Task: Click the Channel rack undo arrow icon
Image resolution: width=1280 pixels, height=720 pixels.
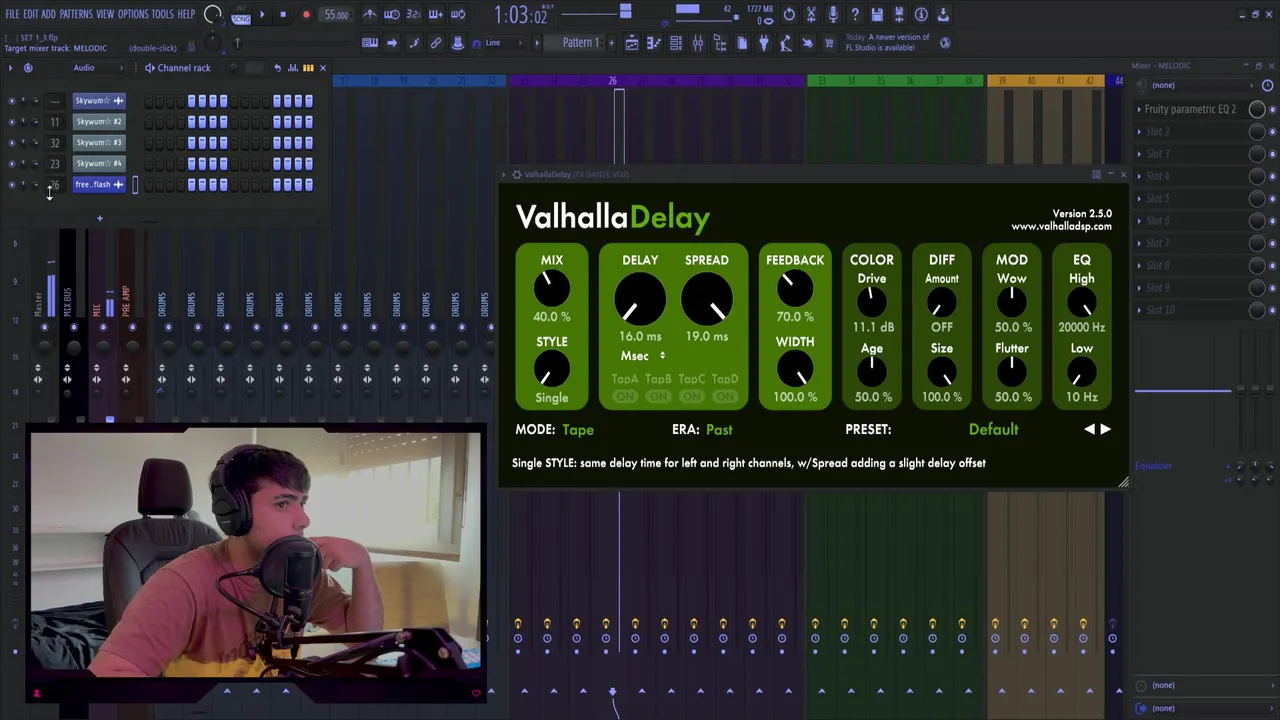Action: [278, 68]
